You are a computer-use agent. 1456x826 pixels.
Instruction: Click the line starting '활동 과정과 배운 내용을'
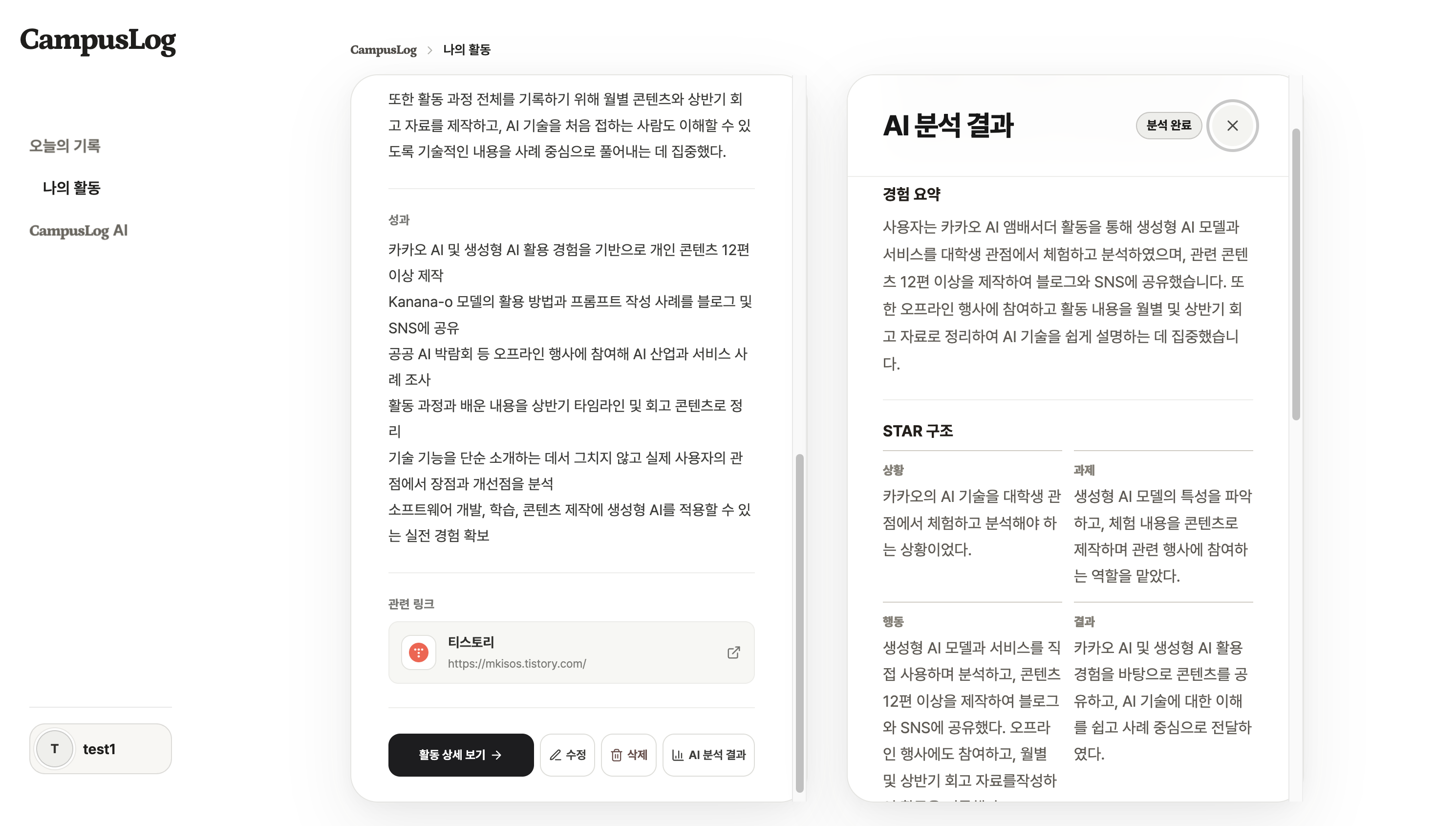(565, 406)
